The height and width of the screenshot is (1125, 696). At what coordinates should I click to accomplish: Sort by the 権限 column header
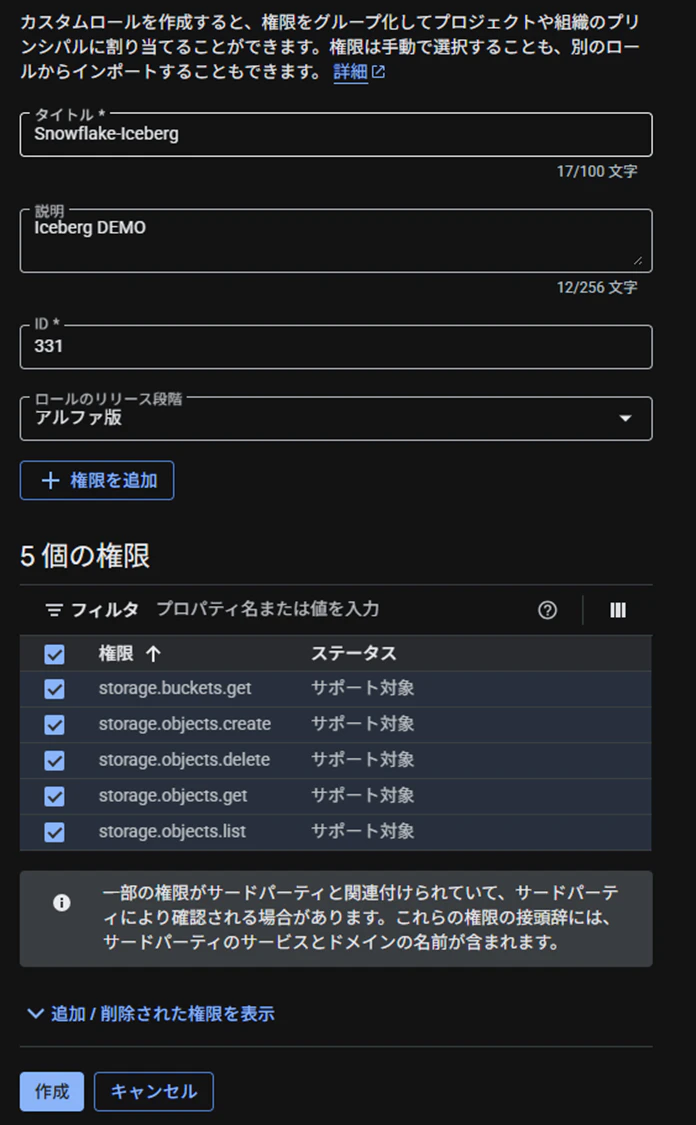click(x=116, y=653)
